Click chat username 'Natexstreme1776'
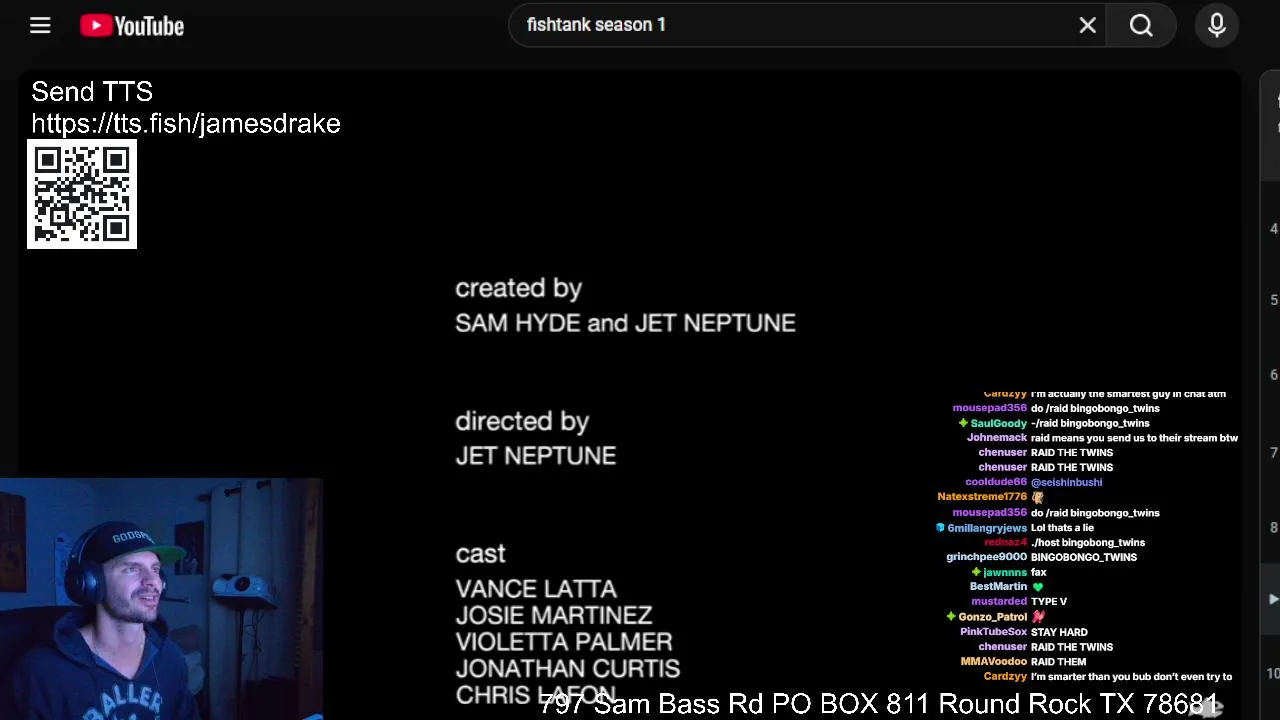 (982, 497)
